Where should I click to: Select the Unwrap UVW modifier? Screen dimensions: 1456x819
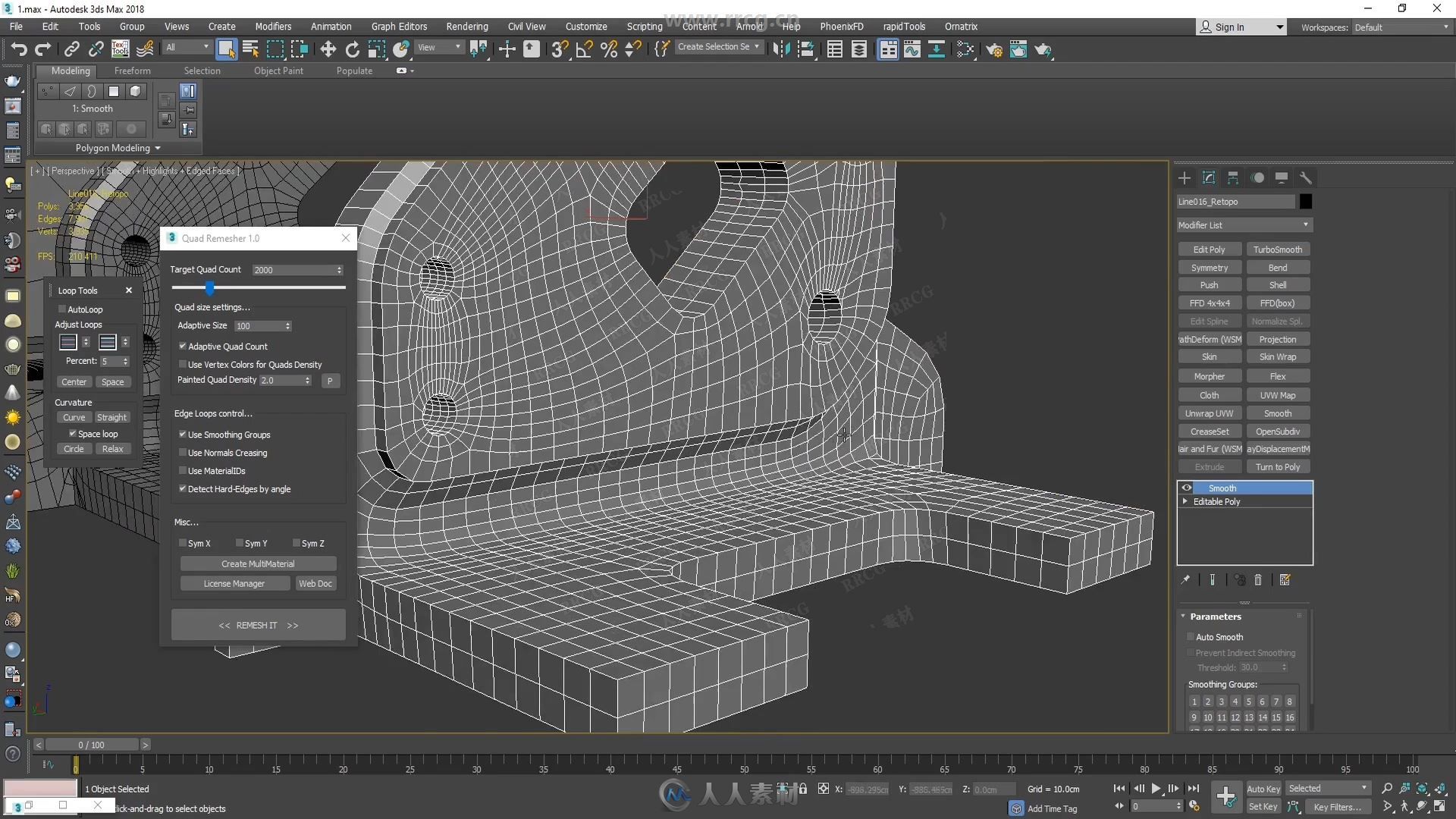1209,413
